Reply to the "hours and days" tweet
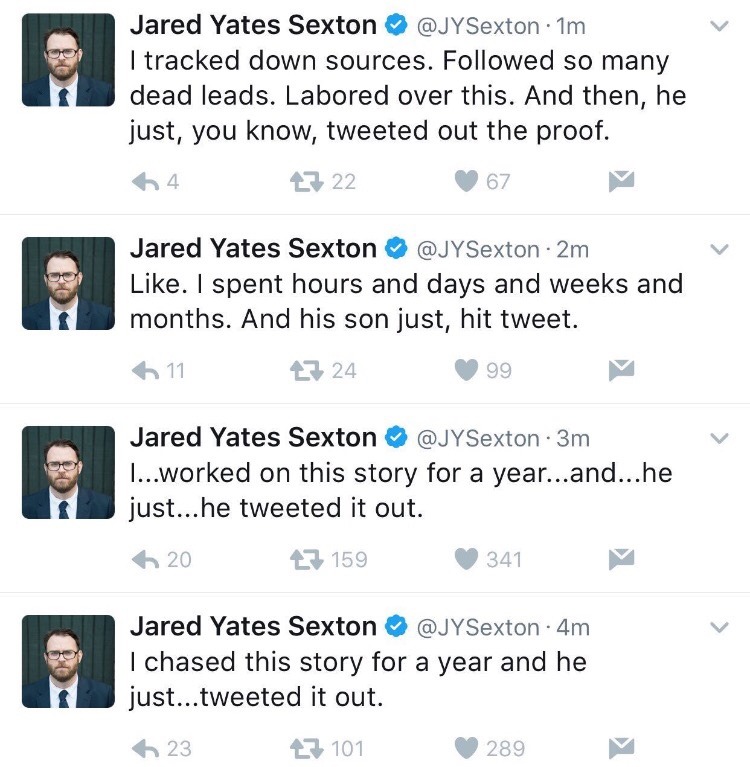Image resolution: width=750 pixels, height=767 pixels. point(146,370)
